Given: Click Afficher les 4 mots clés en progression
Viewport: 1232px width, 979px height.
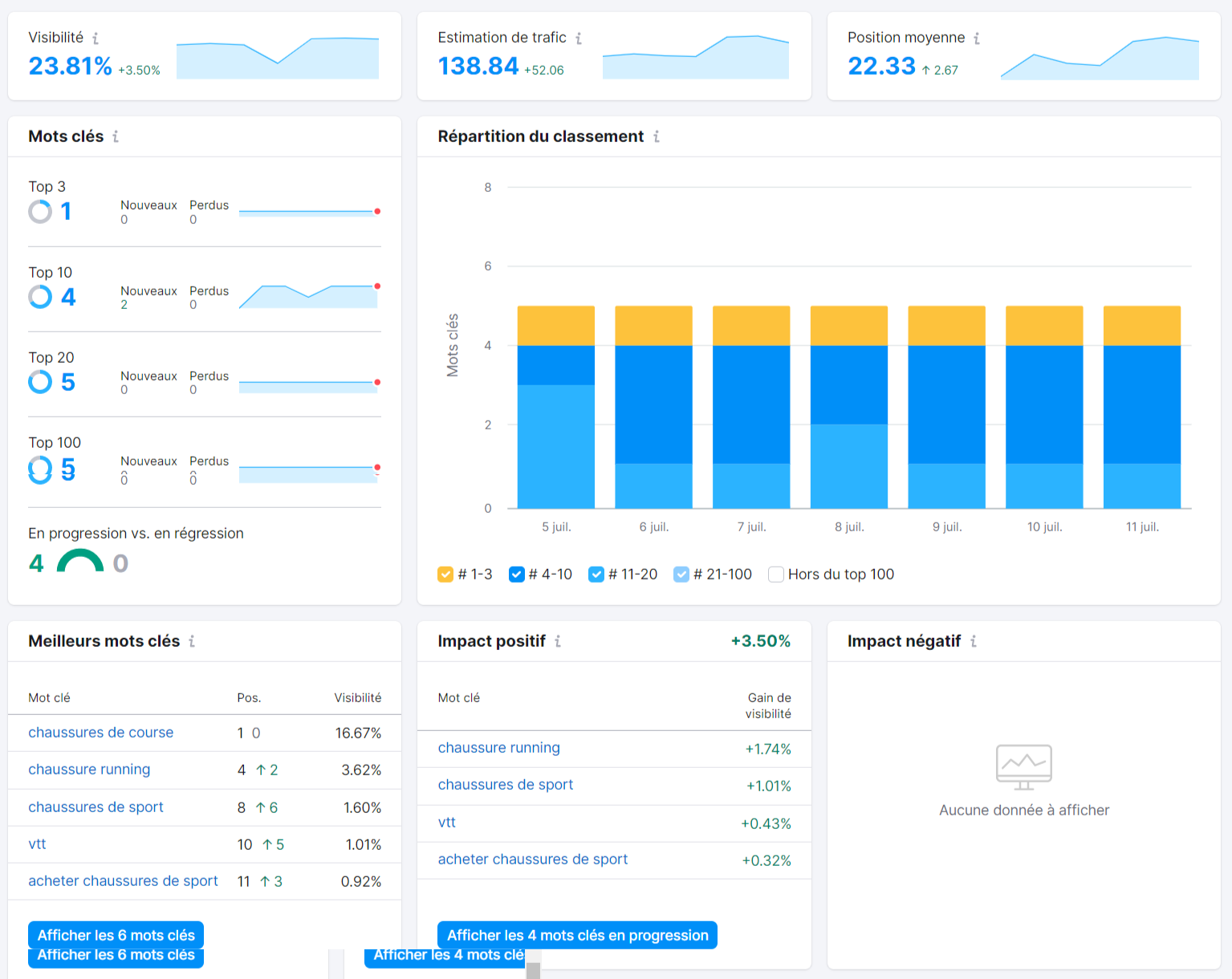Looking at the screenshot, I should 578,936.
